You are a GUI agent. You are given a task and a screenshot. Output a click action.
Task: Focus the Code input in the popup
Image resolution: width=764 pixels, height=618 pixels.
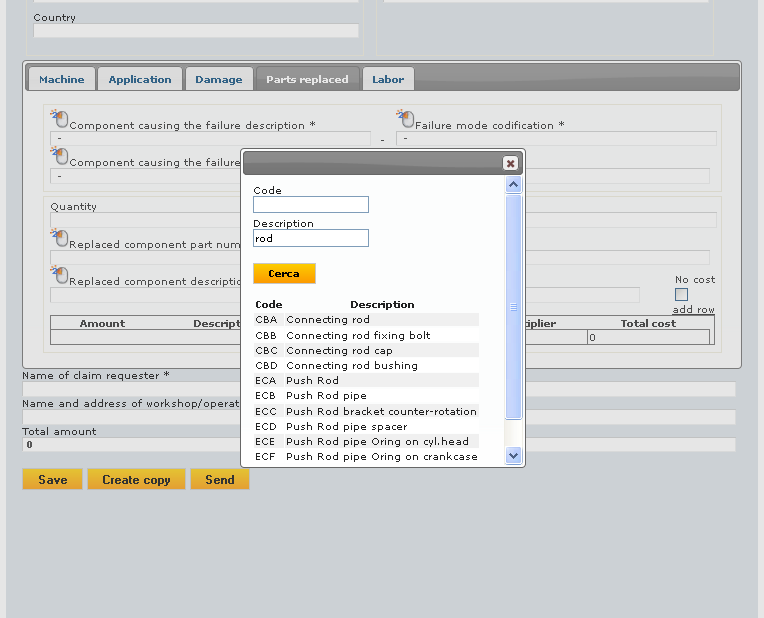click(311, 205)
